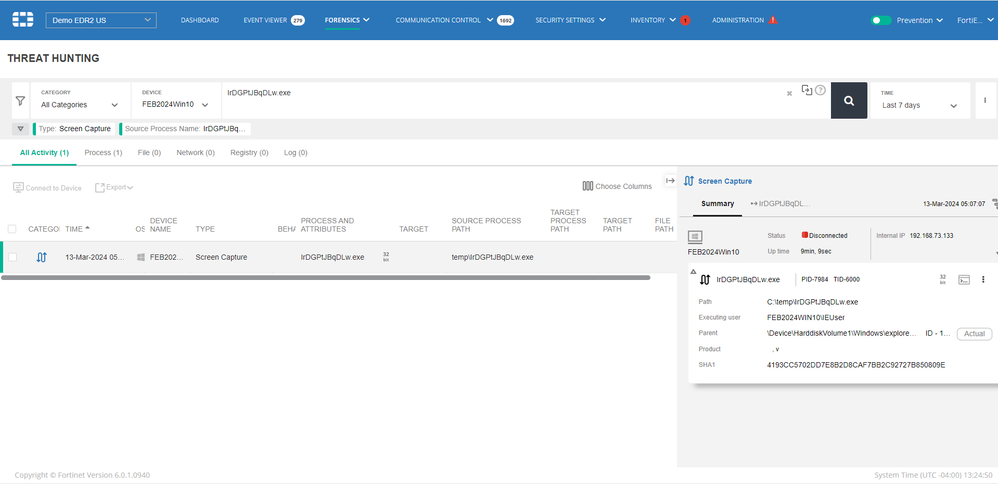This screenshot has width=998, height=484.
Task: Click Choose Columns
Action: 617,186
